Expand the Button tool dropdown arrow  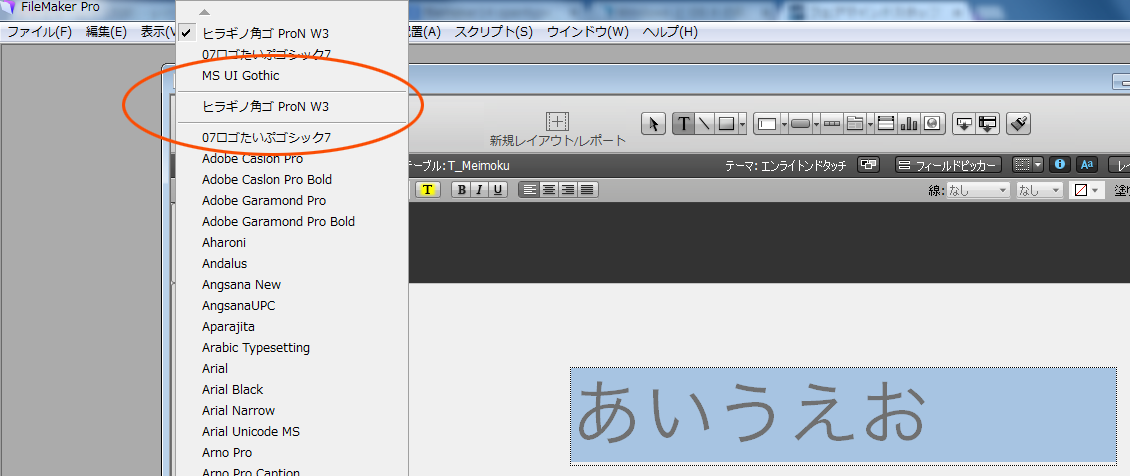[817, 124]
